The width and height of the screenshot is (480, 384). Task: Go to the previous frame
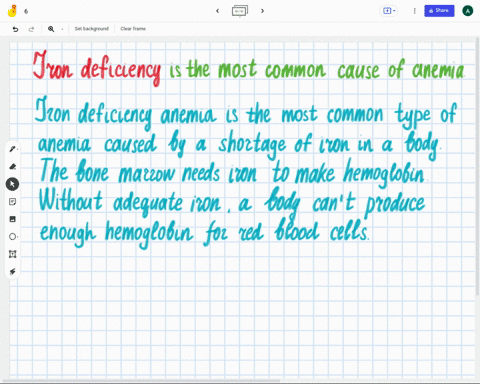[218, 11]
